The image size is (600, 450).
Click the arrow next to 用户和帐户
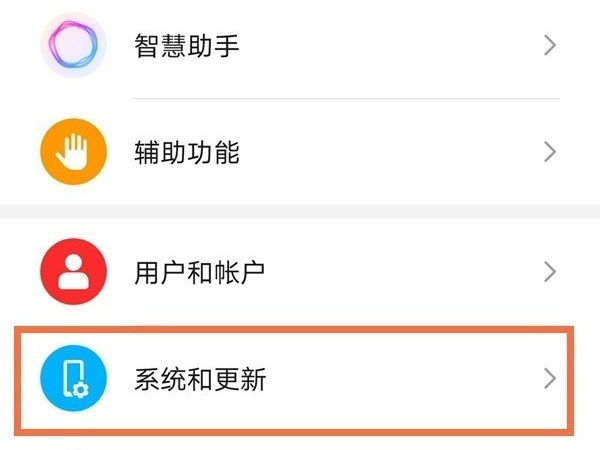549,271
